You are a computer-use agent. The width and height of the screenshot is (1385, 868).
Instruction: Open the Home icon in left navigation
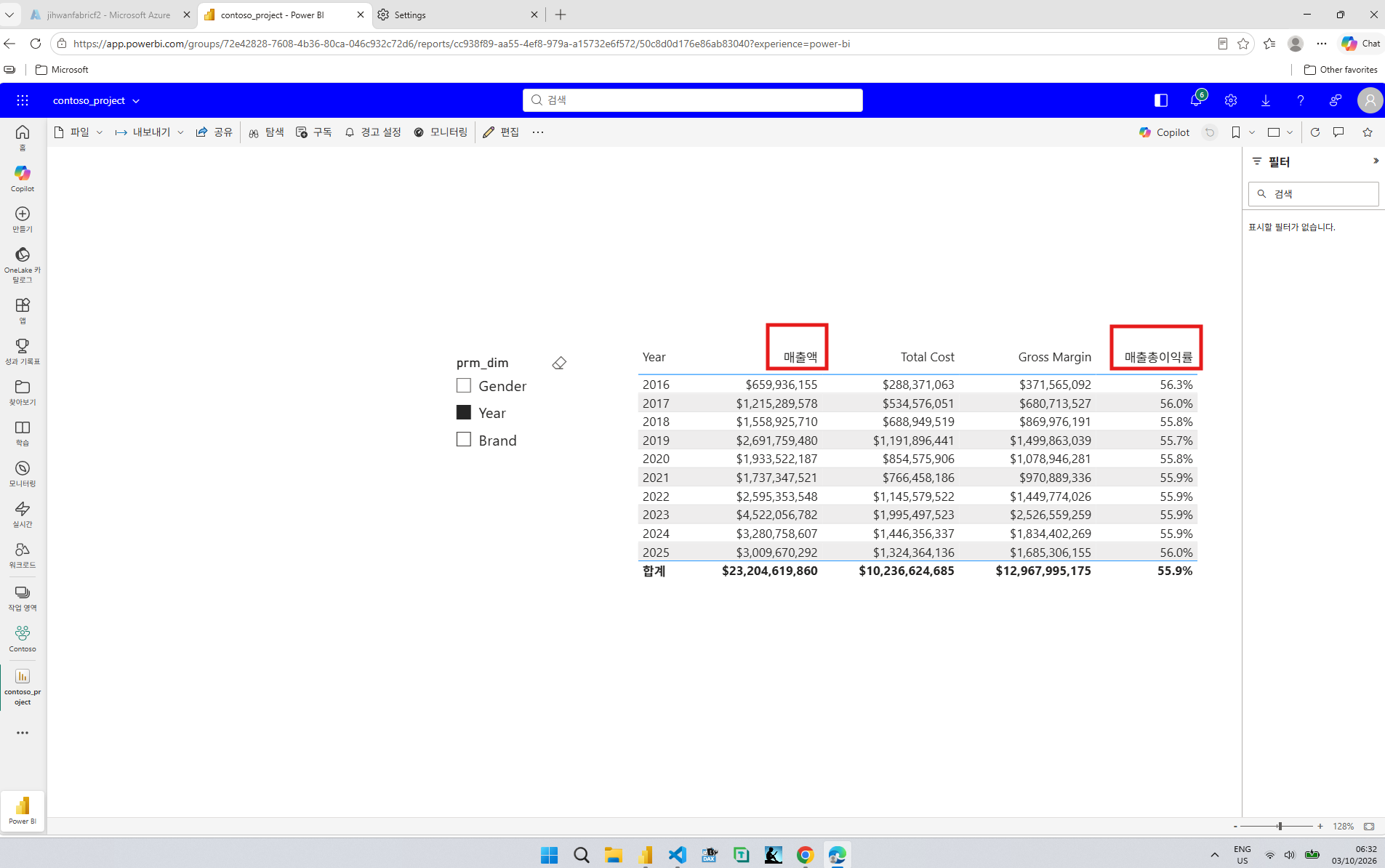23,137
